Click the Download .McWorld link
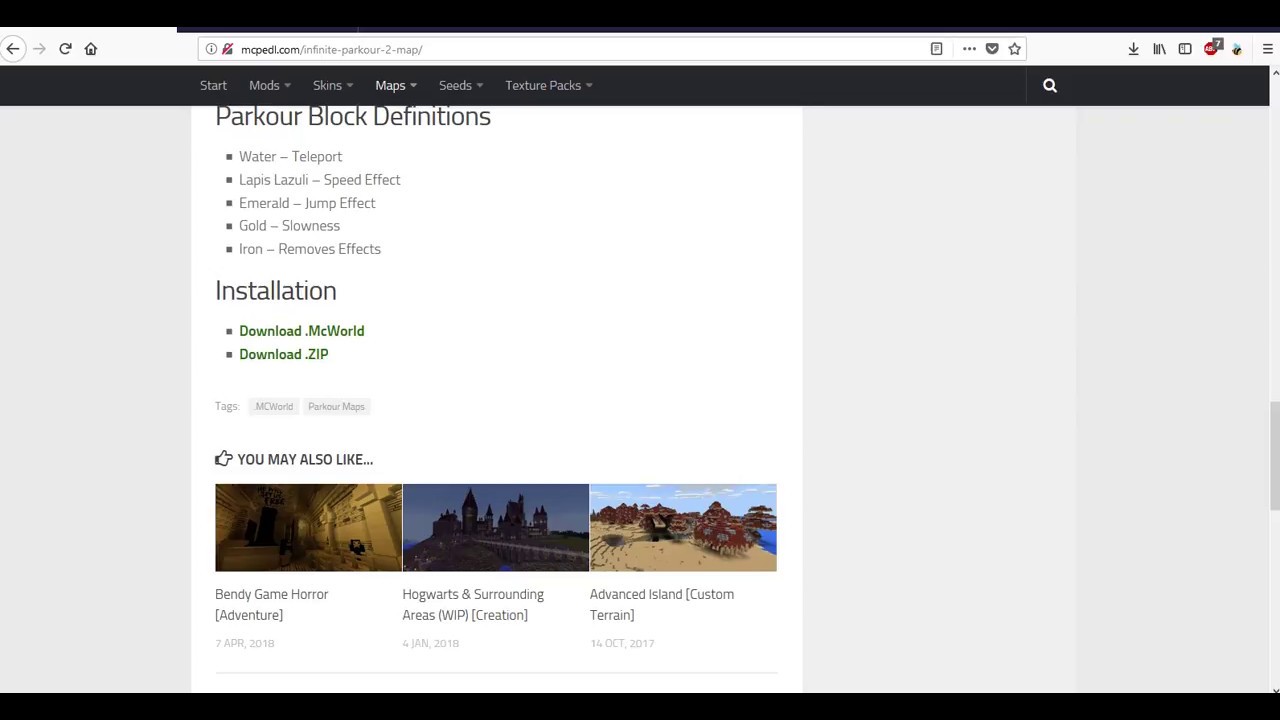The height and width of the screenshot is (720, 1280). pos(301,331)
